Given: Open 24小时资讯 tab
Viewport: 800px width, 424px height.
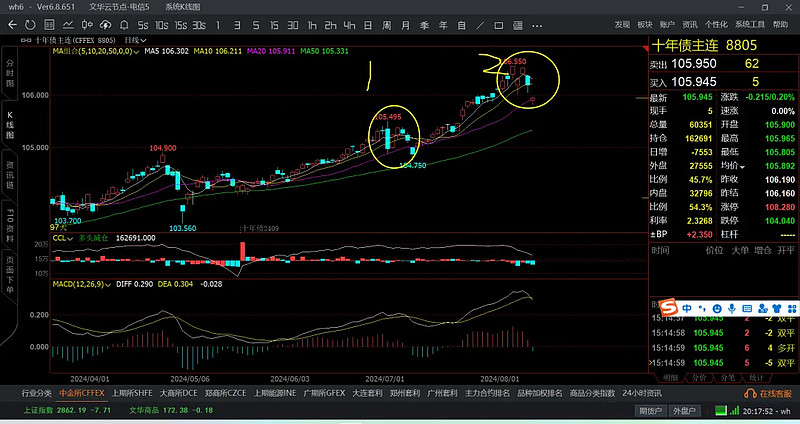Looking at the screenshot, I should click(642, 393).
